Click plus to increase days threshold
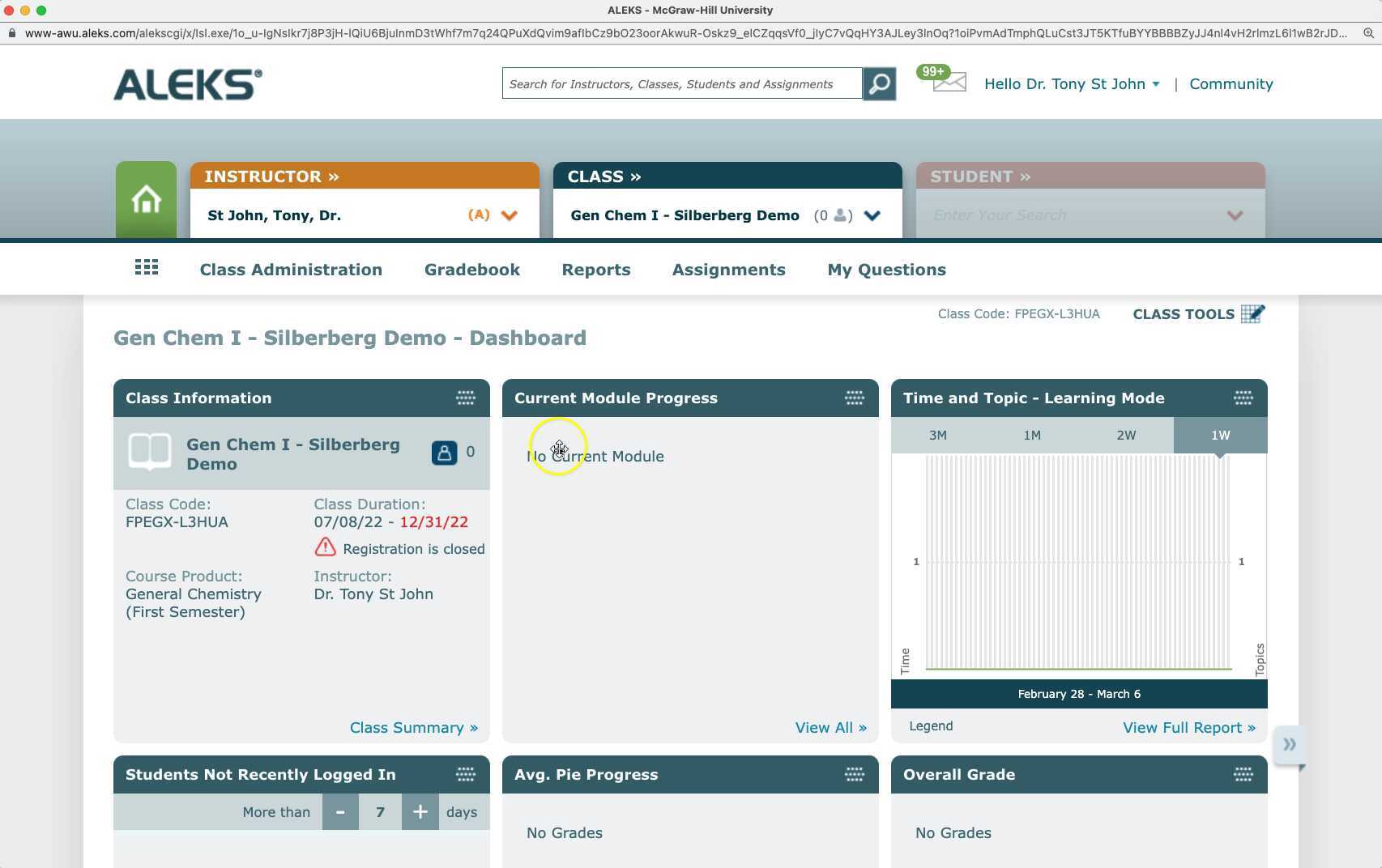 pyautogui.click(x=420, y=811)
